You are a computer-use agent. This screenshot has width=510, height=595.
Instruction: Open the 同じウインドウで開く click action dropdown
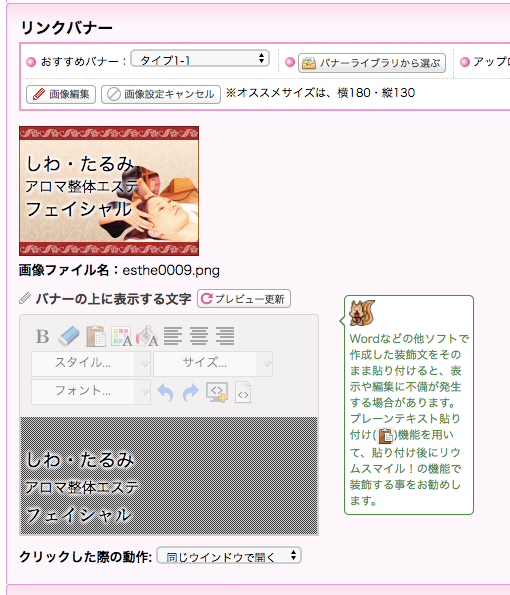tap(229, 556)
